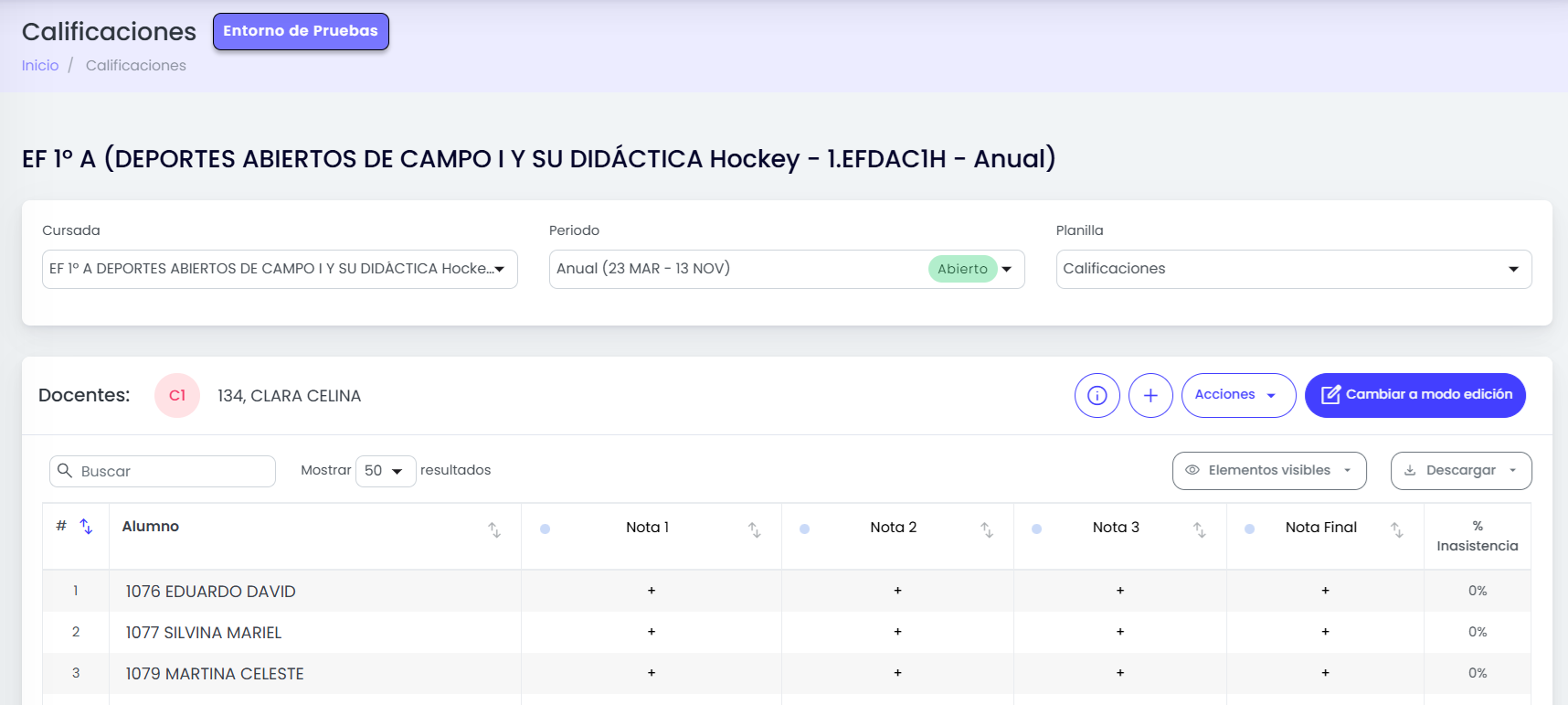Viewport: 1568px width, 705px height.
Task: Click the info circle icon
Action: [x=1097, y=395]
